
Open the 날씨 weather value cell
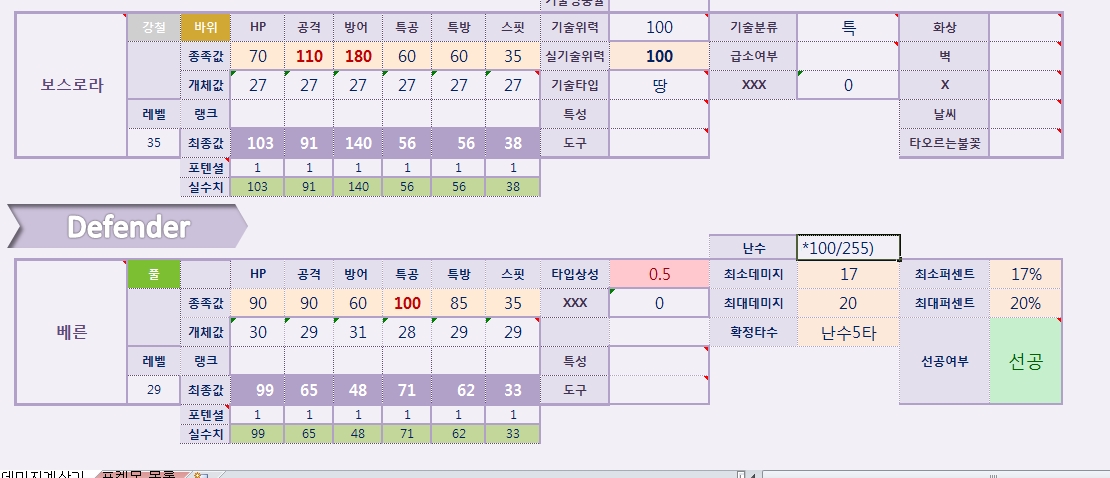(x=1025, y=114)
